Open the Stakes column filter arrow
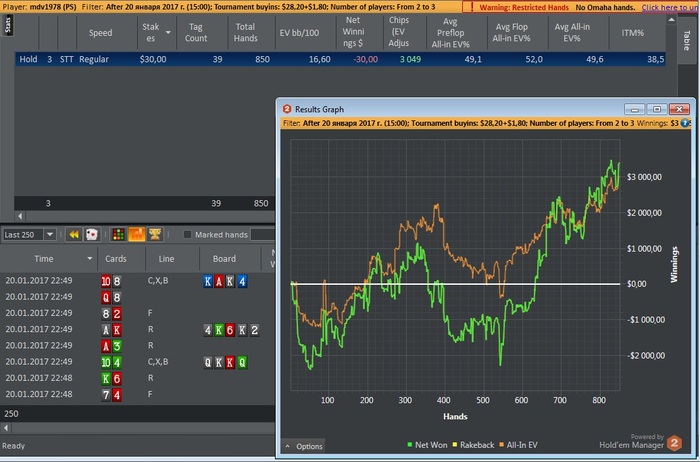 (x=168, y=33)
